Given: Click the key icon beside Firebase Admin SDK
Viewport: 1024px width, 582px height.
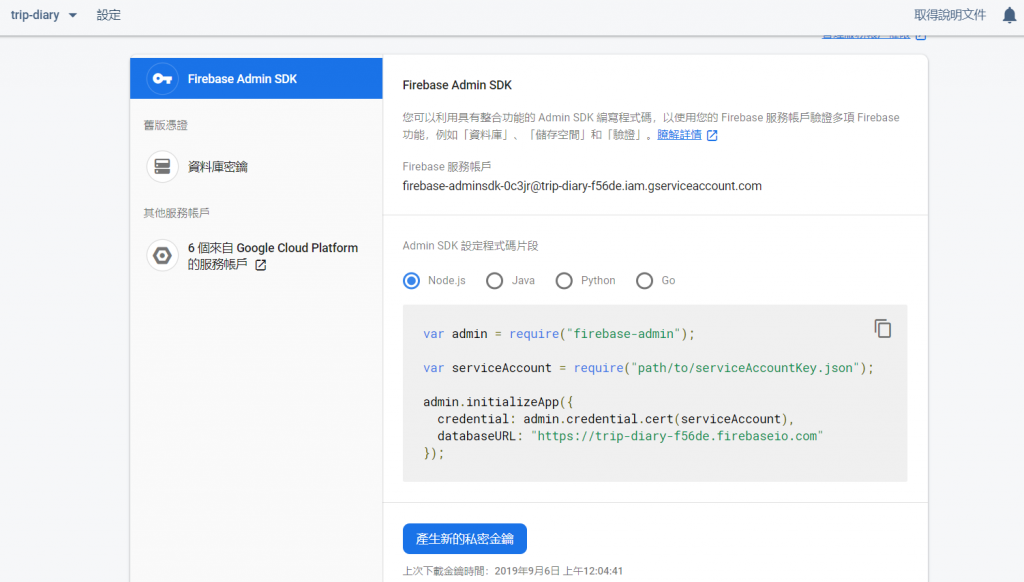Looking at the screenshot, I should [162, 79].
